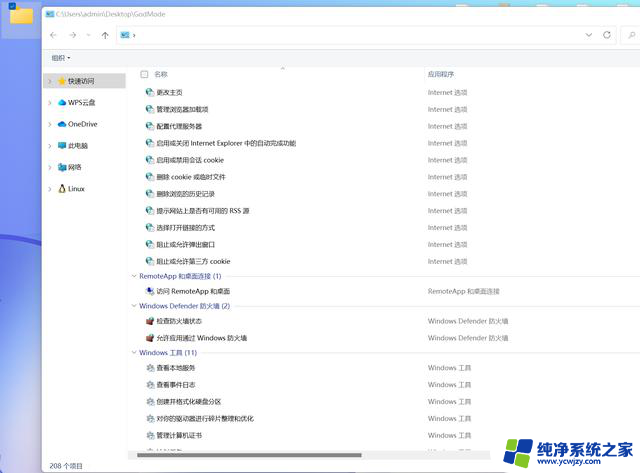
Task: Click the gear icon beside 查看本地服务
Action: [150, 368]
